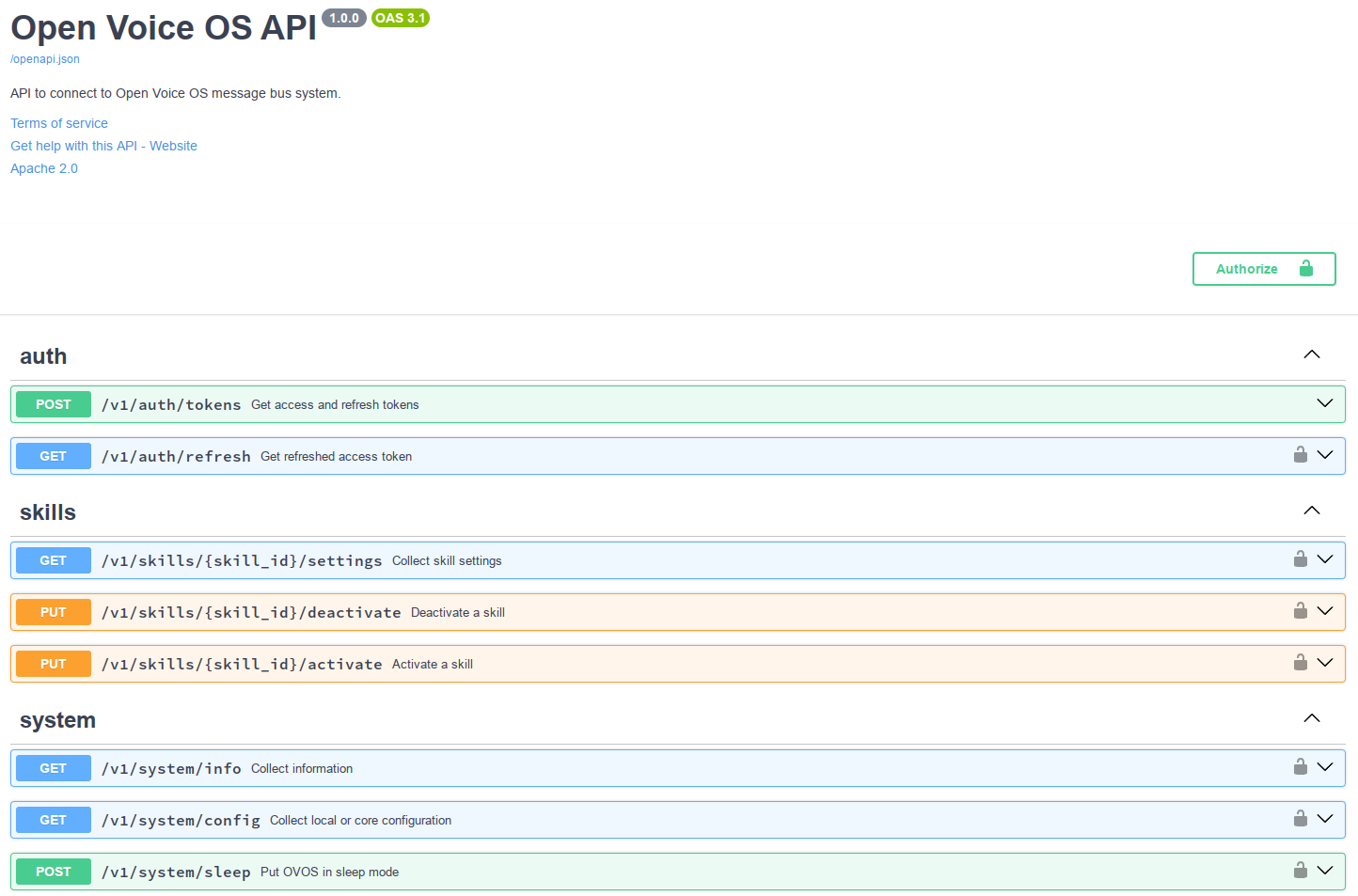Click the /v1/system/config path text
The width and height of the screenshot is (1358, 896).
pyautogui.click(x=181, y=820)
